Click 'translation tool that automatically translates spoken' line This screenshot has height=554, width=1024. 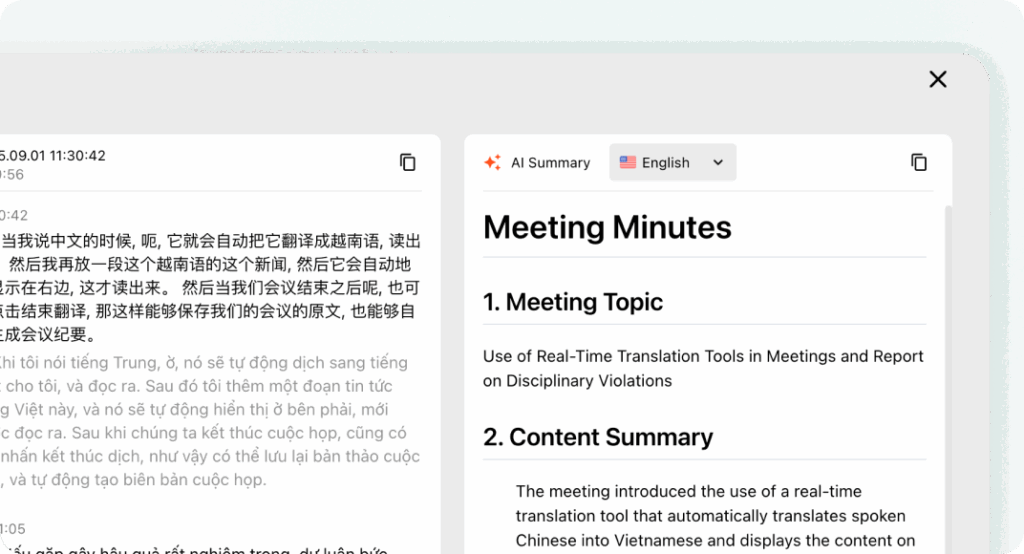(x=711, y=516)
